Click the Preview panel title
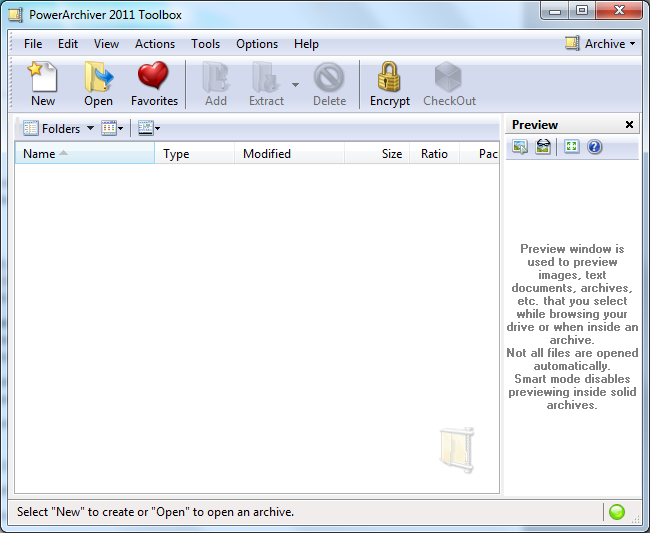 [535, 125]
